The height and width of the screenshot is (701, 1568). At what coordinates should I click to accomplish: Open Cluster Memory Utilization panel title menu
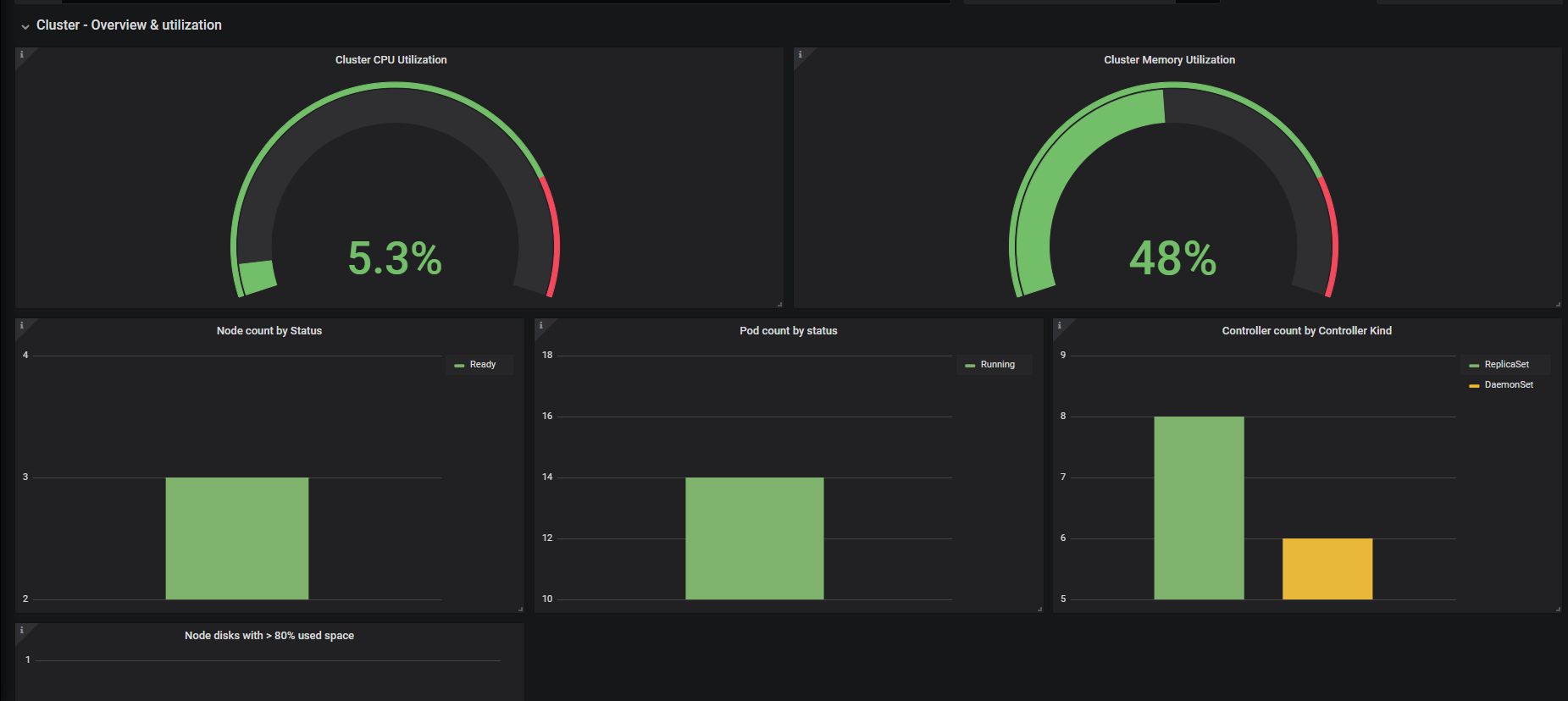pos(1169,60)
